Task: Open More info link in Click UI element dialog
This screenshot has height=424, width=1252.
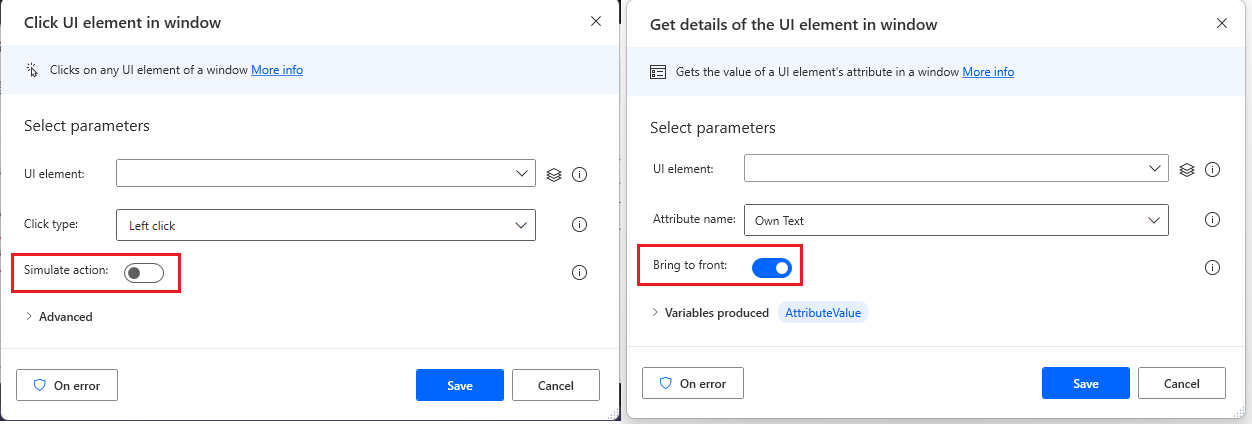Action: 277,70
